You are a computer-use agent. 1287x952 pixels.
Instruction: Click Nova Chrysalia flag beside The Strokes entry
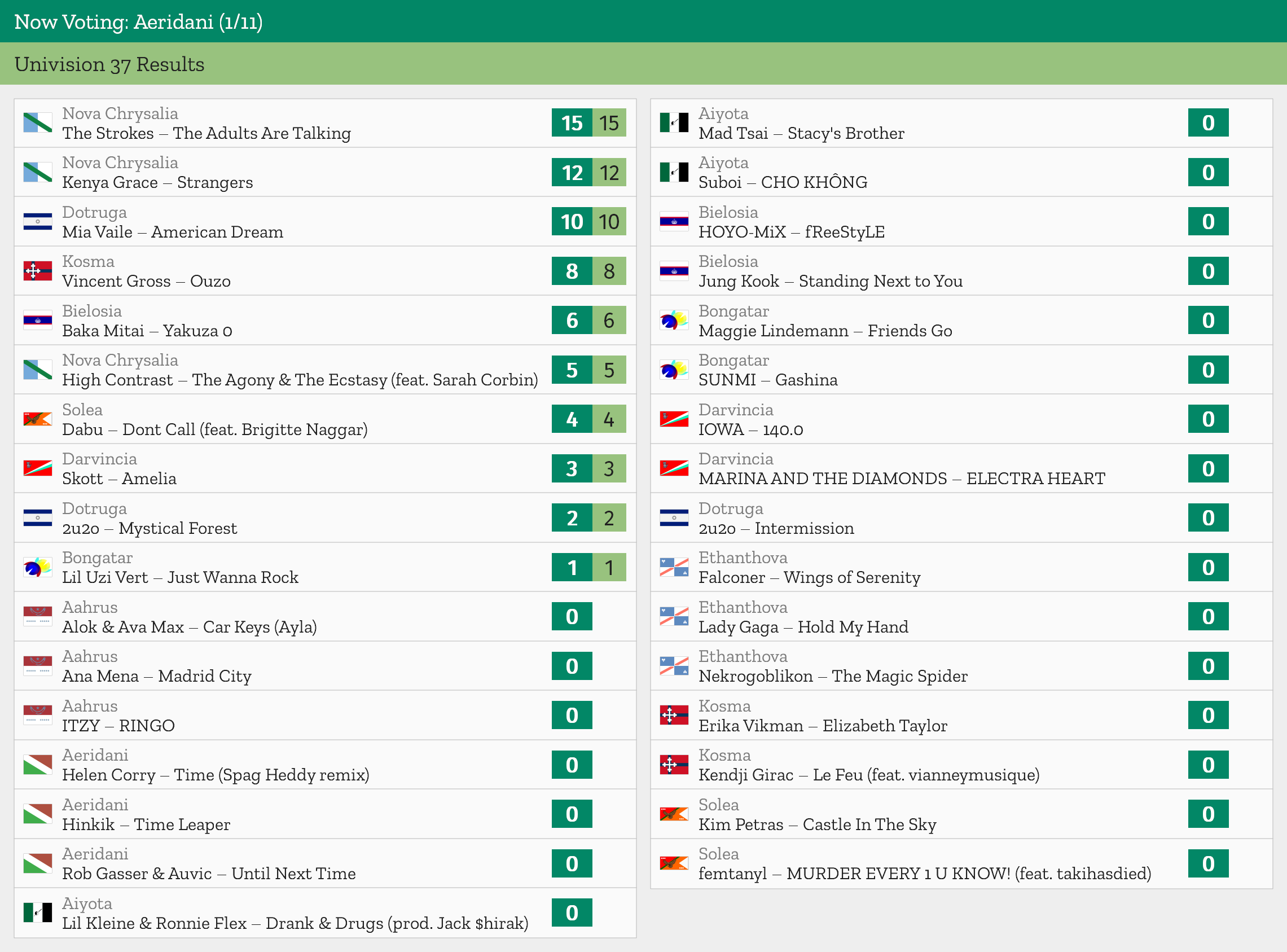[37, 123]
